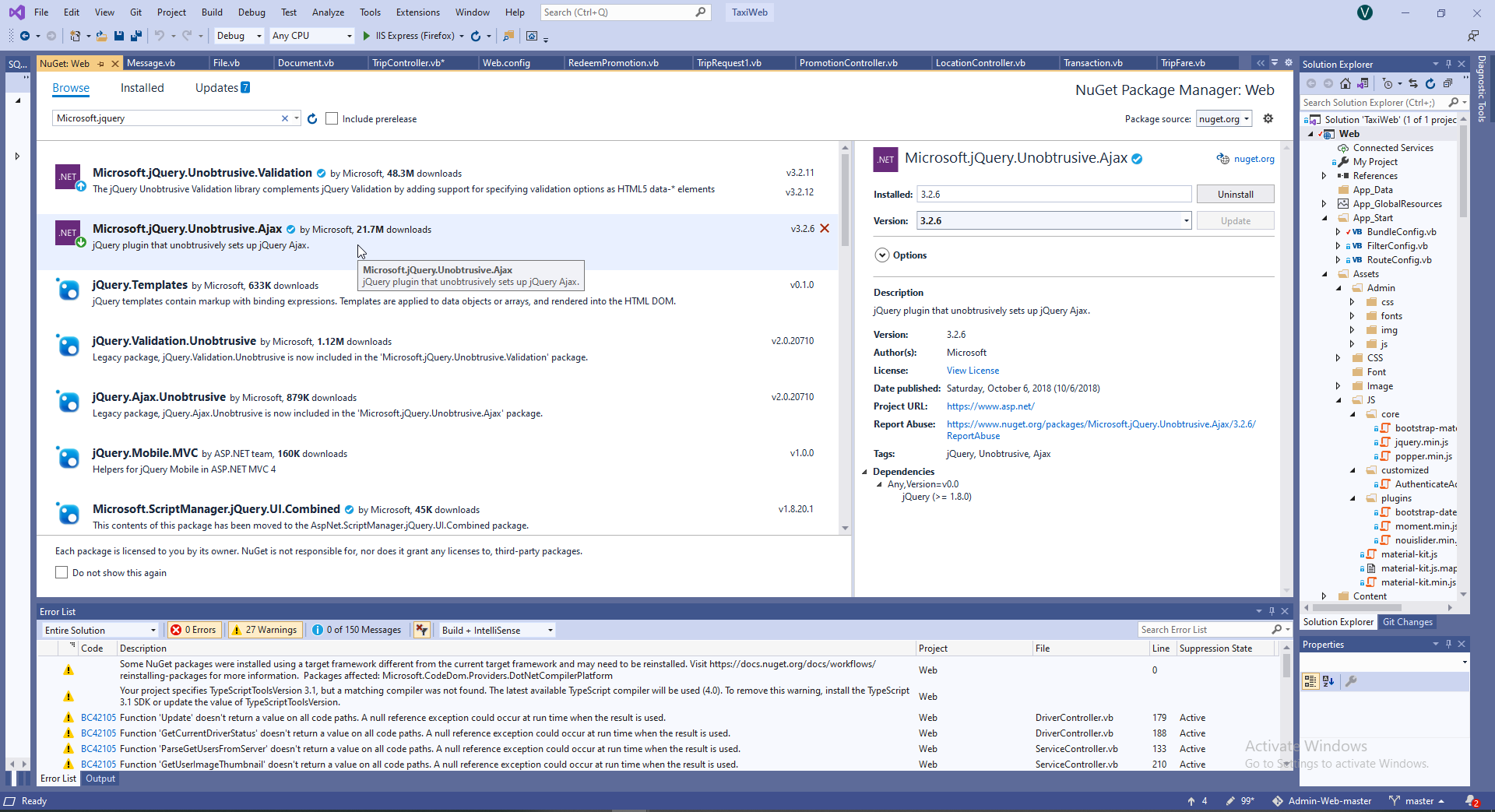
Task: Open the Package source dropdown
Action: (1224, 119)
